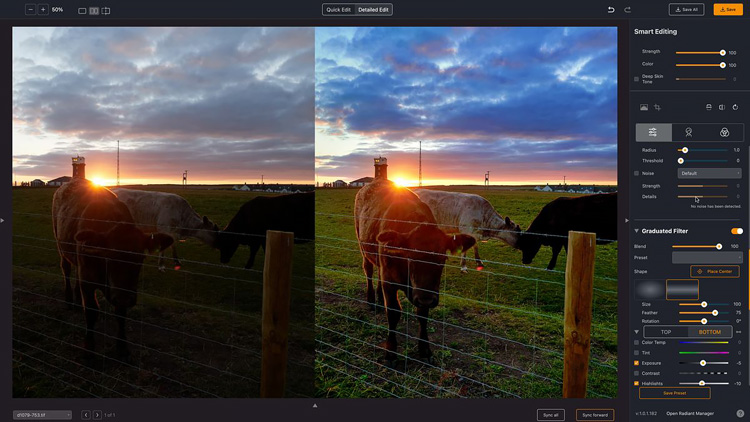Open the image view icon in panel

coord(644,107)
